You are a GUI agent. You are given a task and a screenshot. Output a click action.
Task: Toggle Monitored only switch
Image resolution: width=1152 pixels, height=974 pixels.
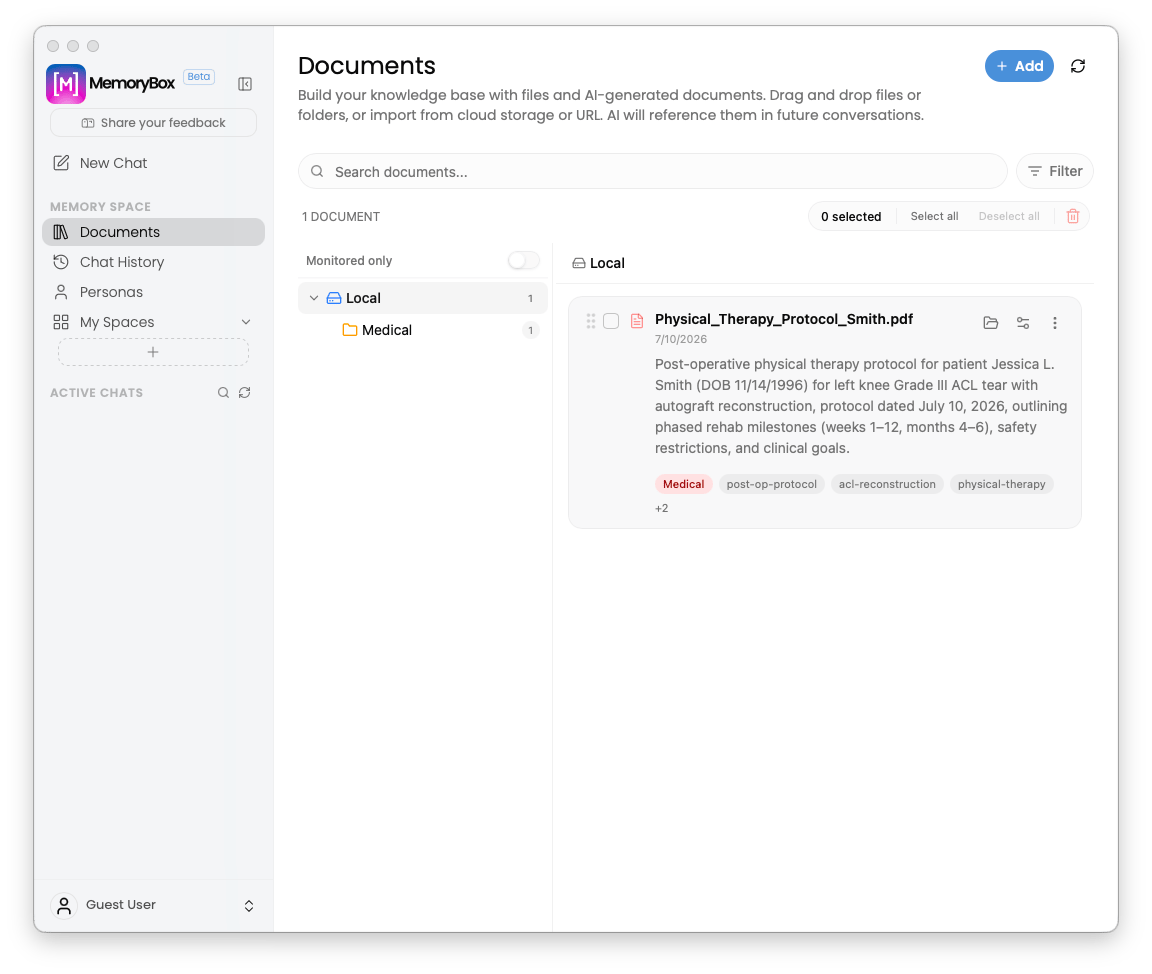click(x=523, y=261)
